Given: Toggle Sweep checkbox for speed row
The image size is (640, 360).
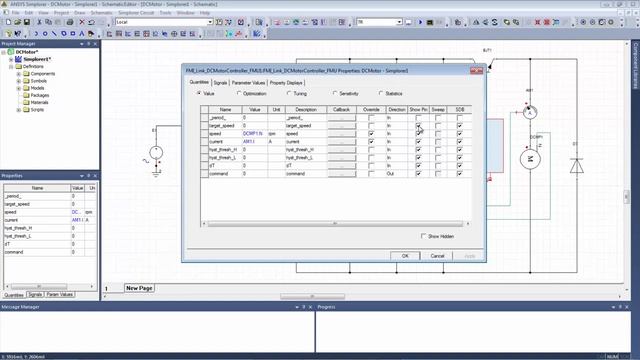Looking at the screenshot, I should (x=438, y=133).
